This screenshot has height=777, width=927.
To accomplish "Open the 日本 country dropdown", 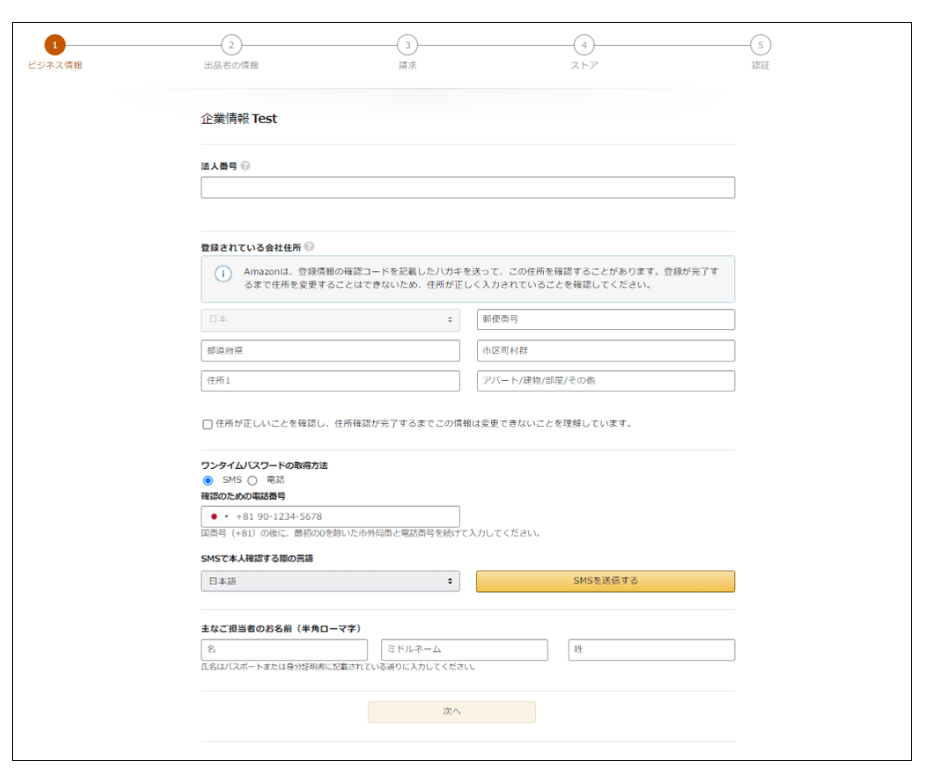I will [x=330, y=320].
